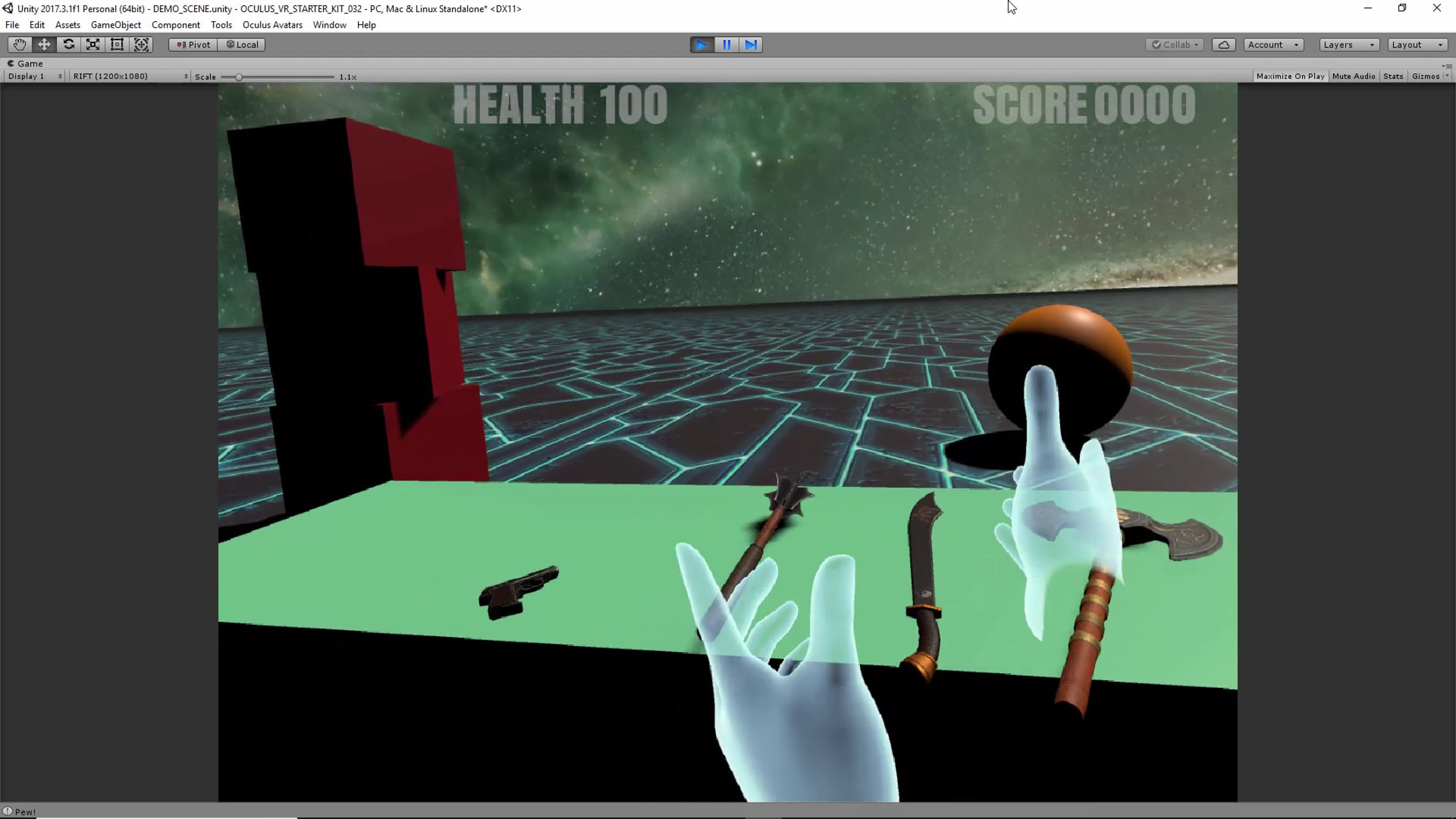This screenshot has width=1456, height=819.
Task: Open the RIFT (1200x1080) aspect dropdown
Action: pos(130,76)
